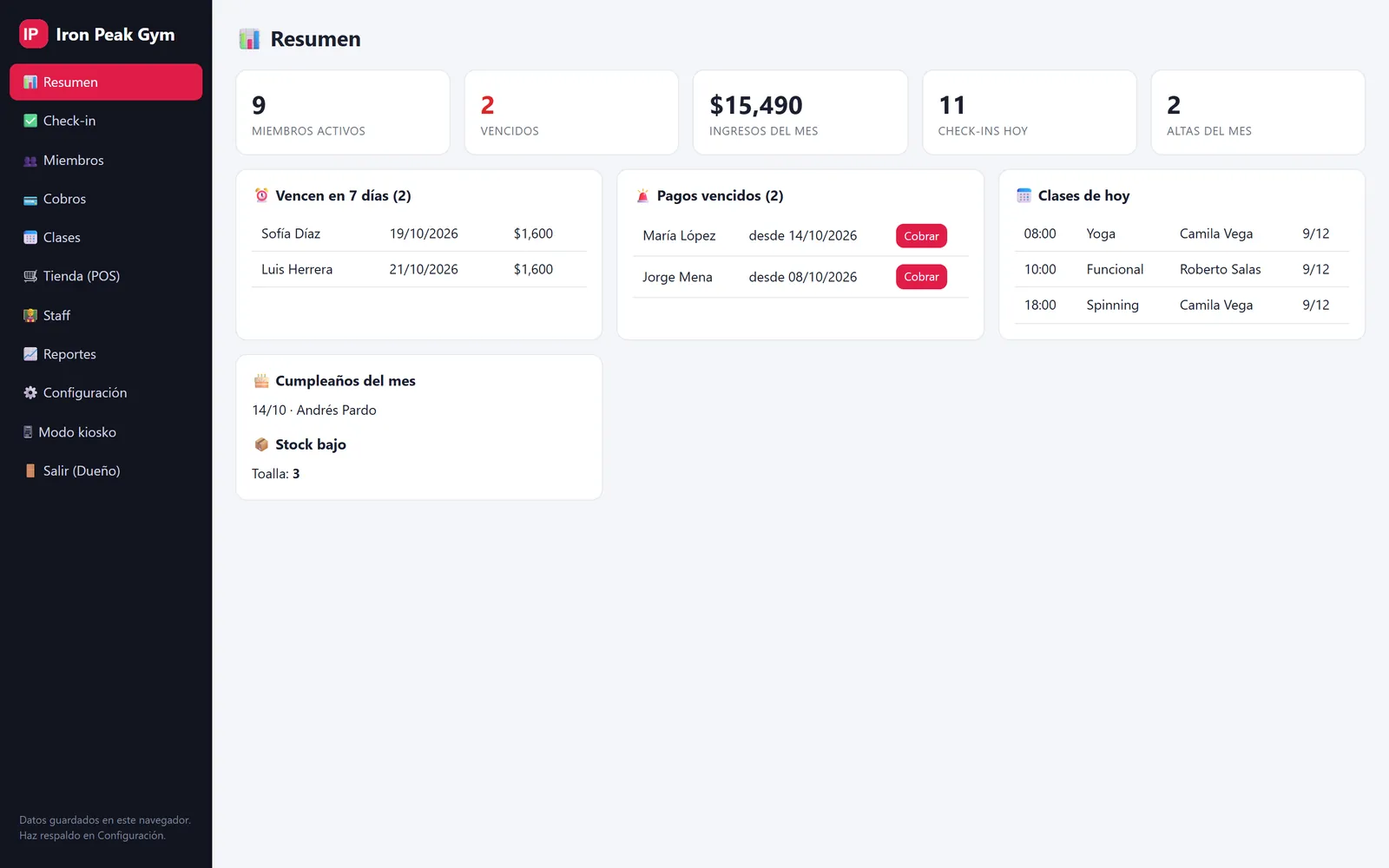Select the 18:00 Spinning class row
Viewport: 1389px width, 868px height.
[x=1182, y=305]
